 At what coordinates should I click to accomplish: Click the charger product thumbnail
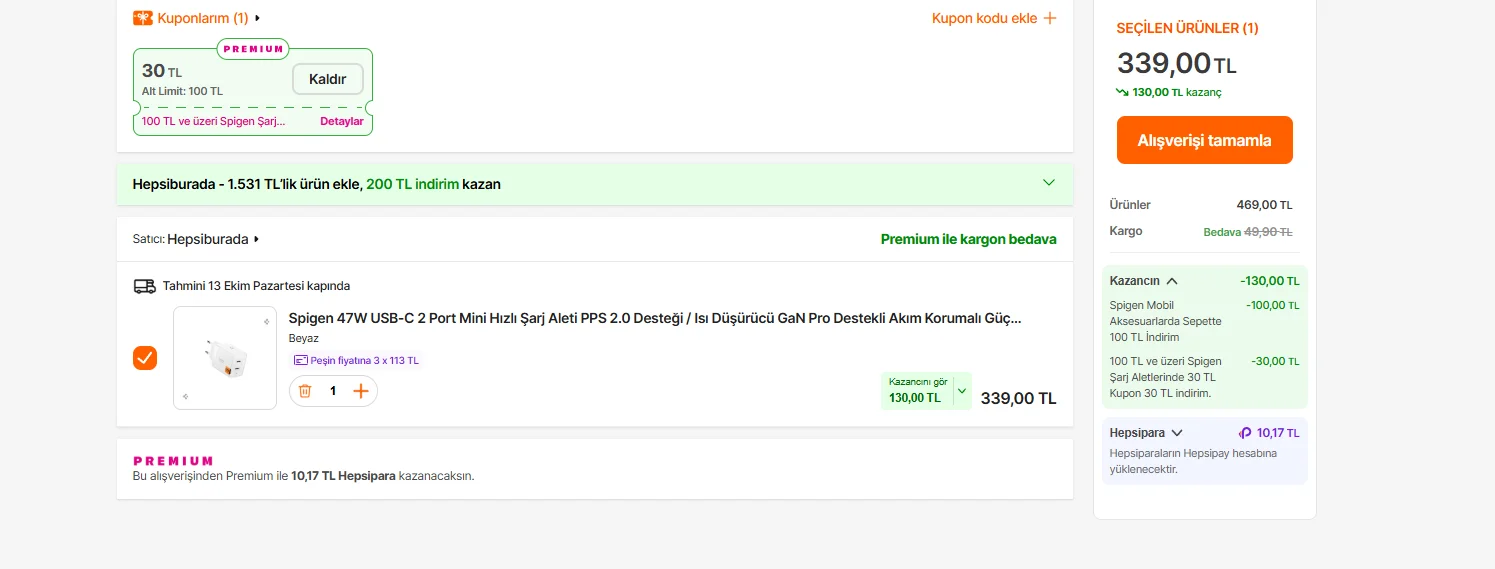(225, 358)
